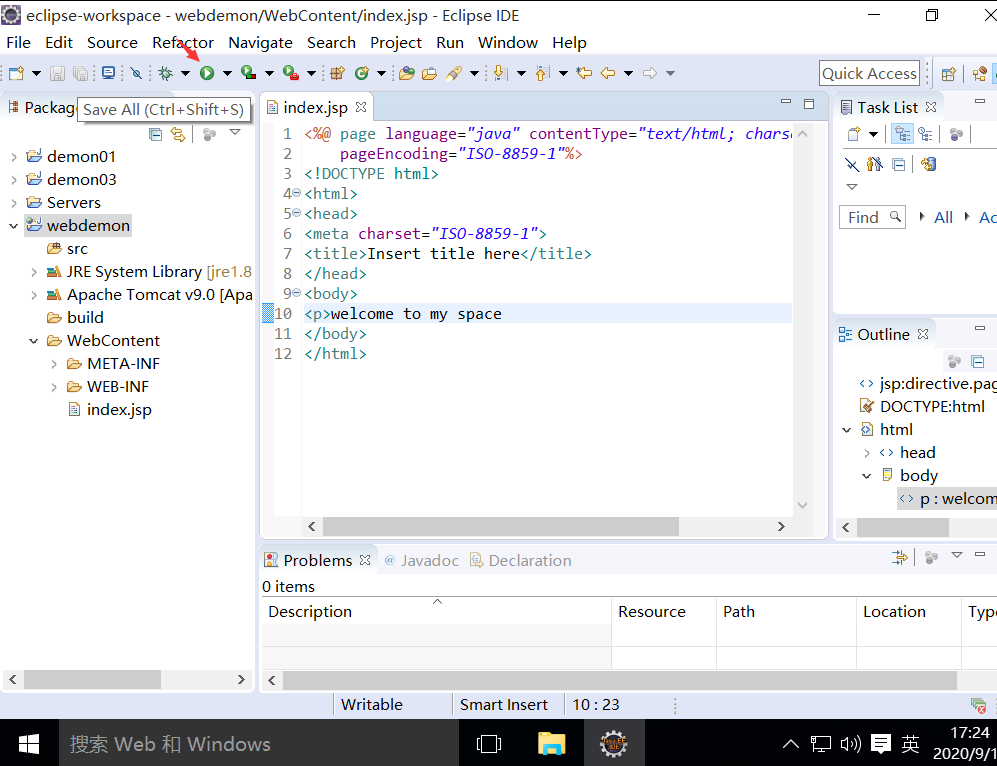Open the Window menu
Image resolution: width=997 pixels, height=766 pixels.
click(508, 43)
